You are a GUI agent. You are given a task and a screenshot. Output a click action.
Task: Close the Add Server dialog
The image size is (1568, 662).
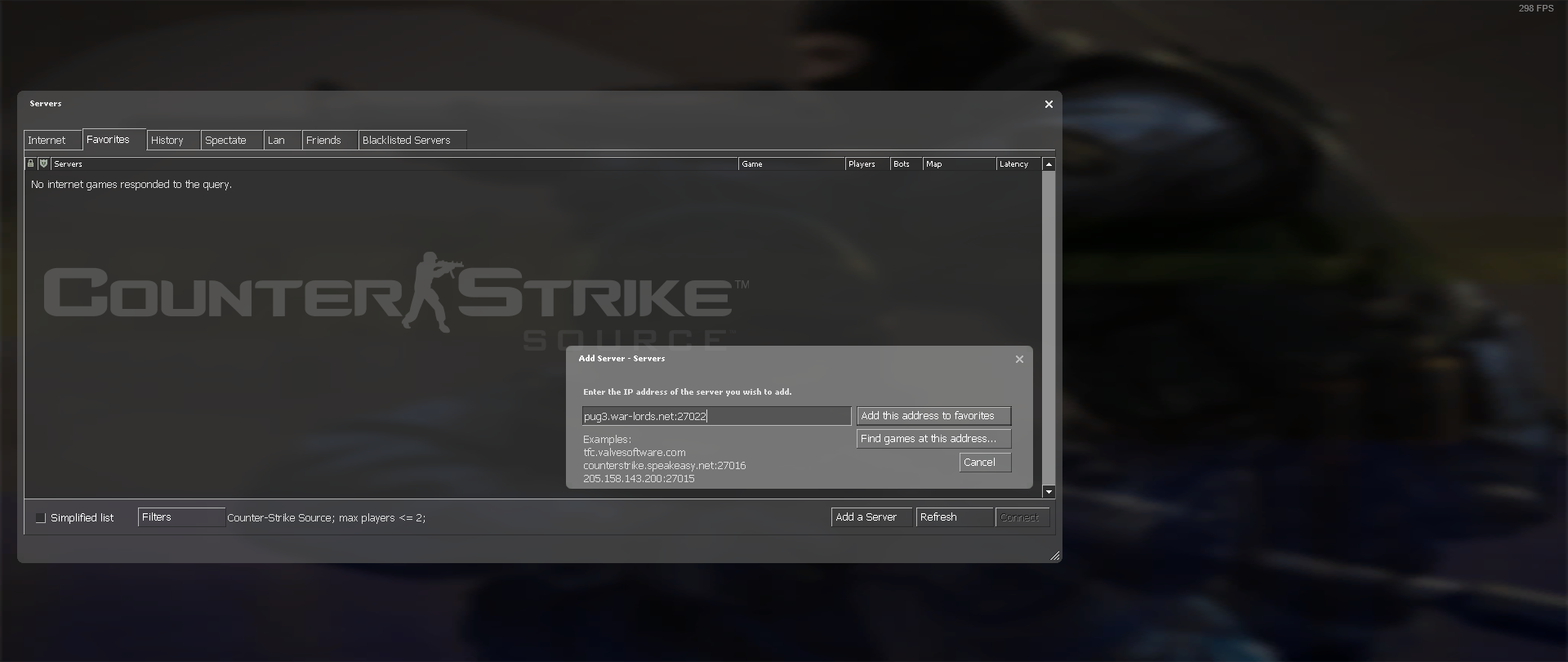(x=1019, y=359)
